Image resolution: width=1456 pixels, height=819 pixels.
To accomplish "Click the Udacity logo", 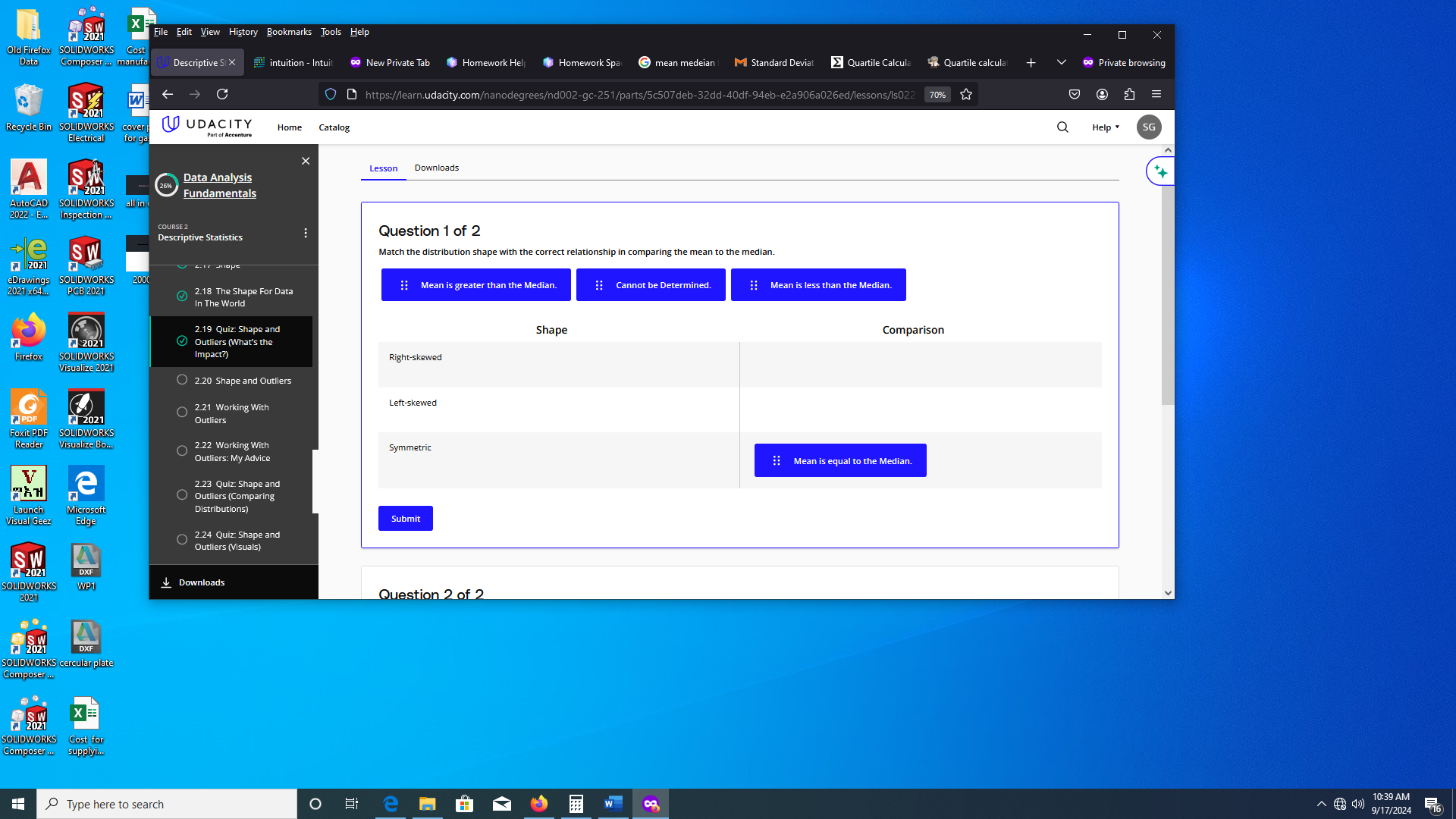I will 207,127.
